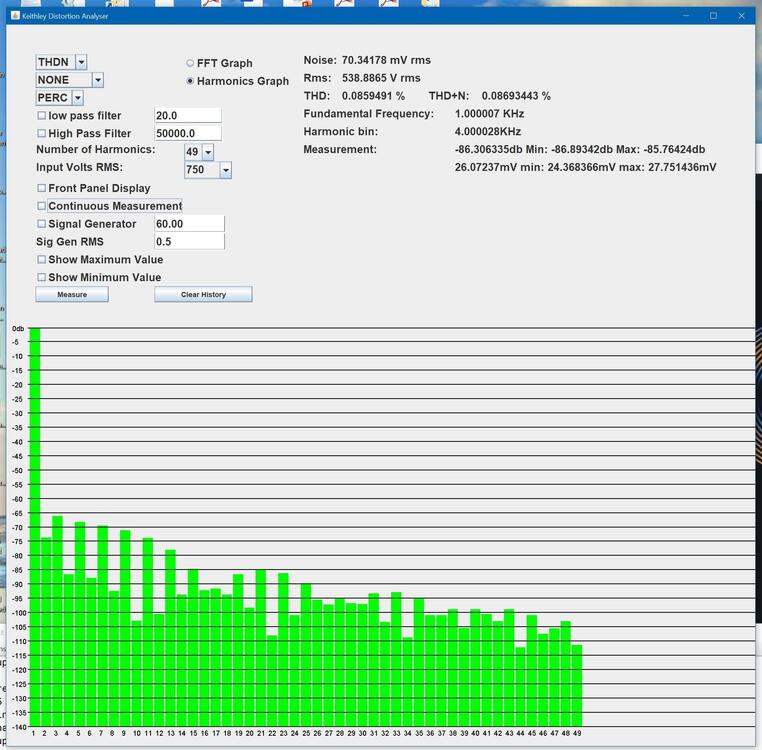The height and width of the screenshot is (750, 762).
Task: Toggle Continuous Measurement checkbox
Action: [42, 206]
